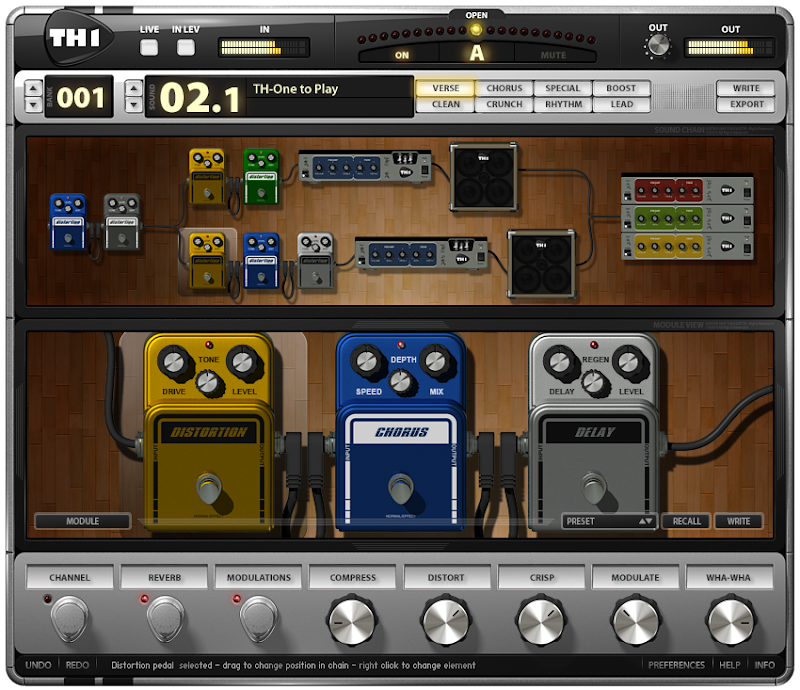Click WRITE beside the RECALL button

coord(738,521)
